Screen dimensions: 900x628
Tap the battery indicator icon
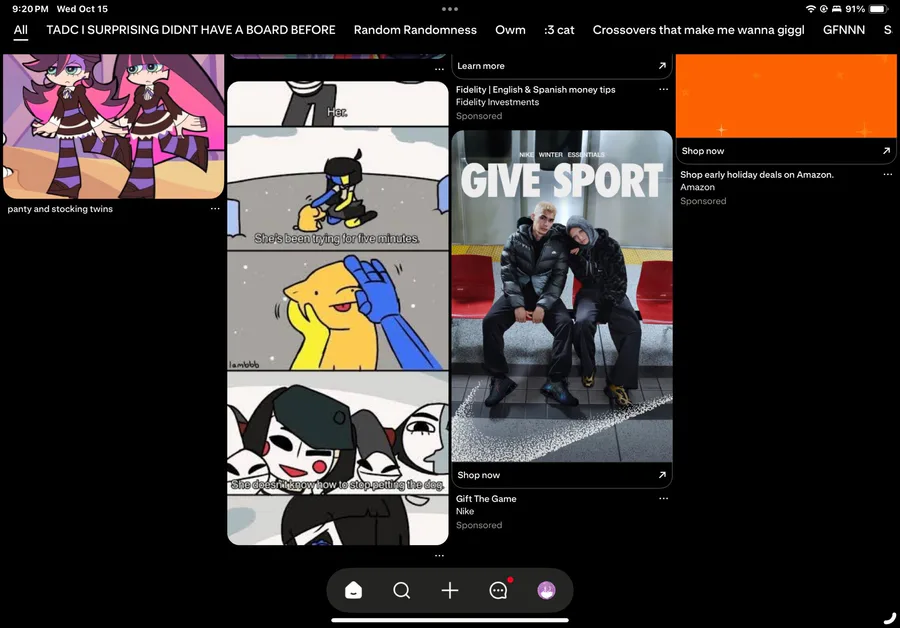[879, 9]
